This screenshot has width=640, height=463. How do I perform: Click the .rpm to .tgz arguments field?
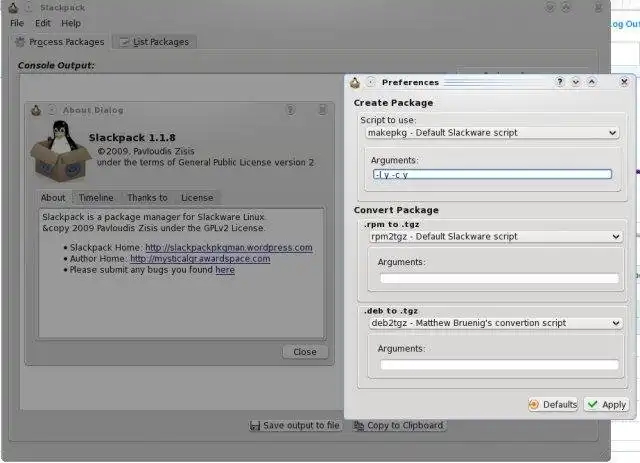coord(499,278)
